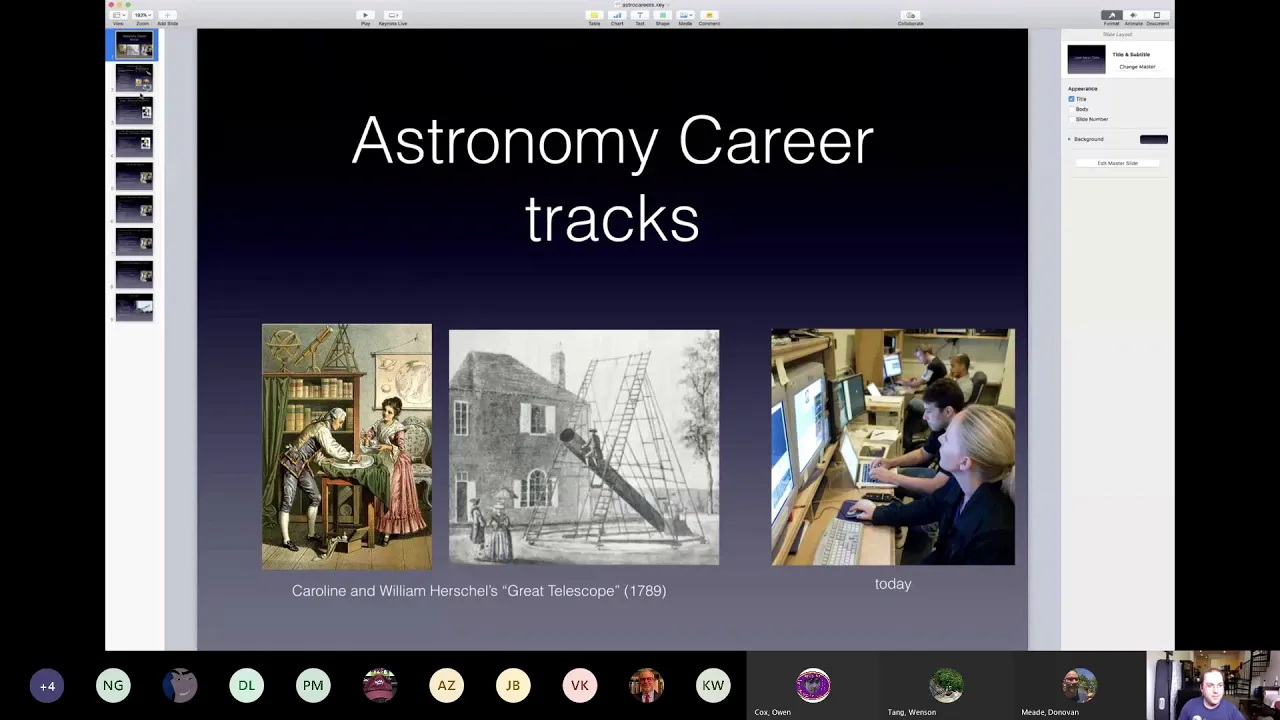Insert a Table from toolbar
The width and height of the screenshot is (1280, 720).
coord(594,17)
